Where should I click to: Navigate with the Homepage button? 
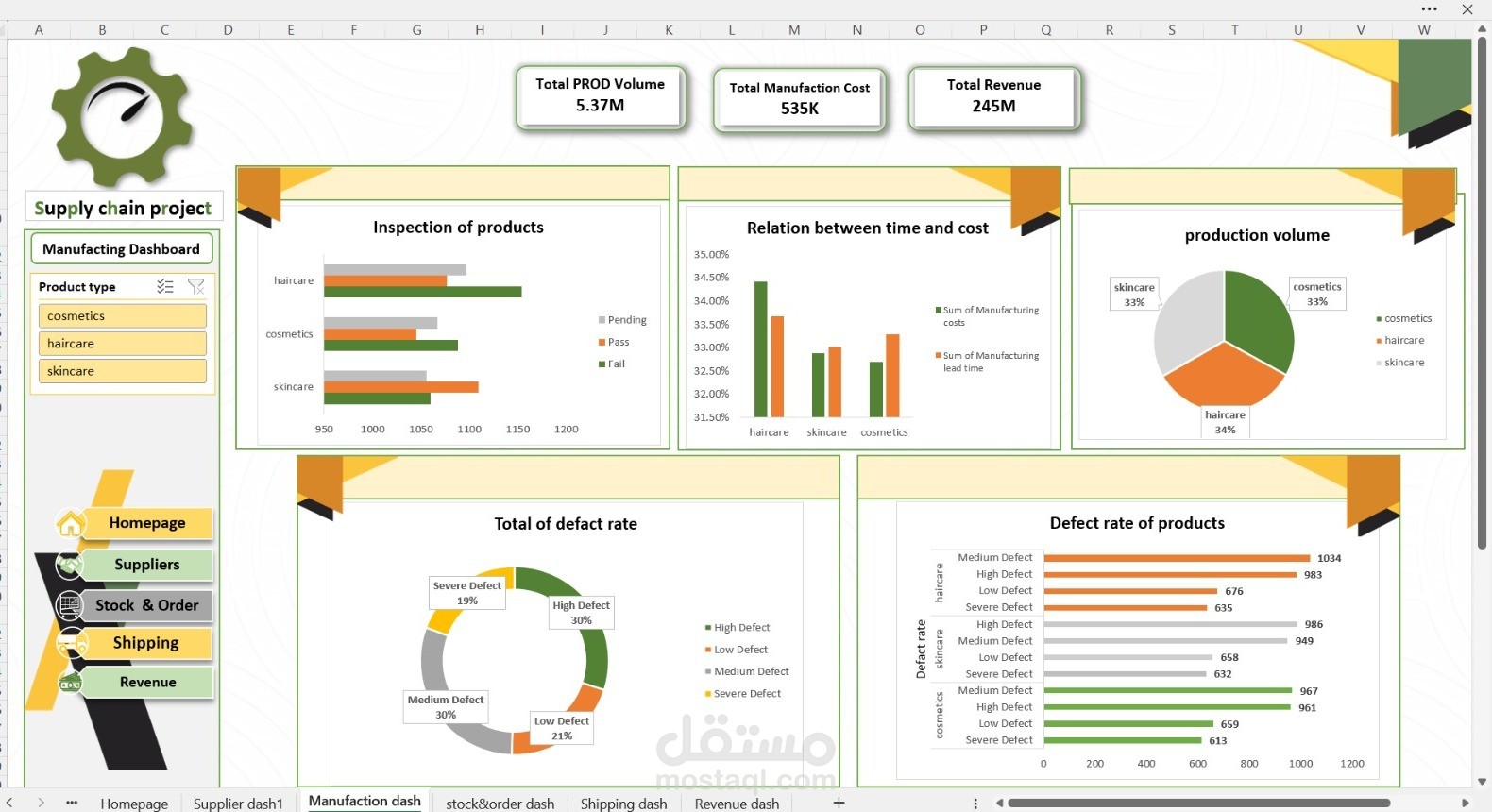146,523
